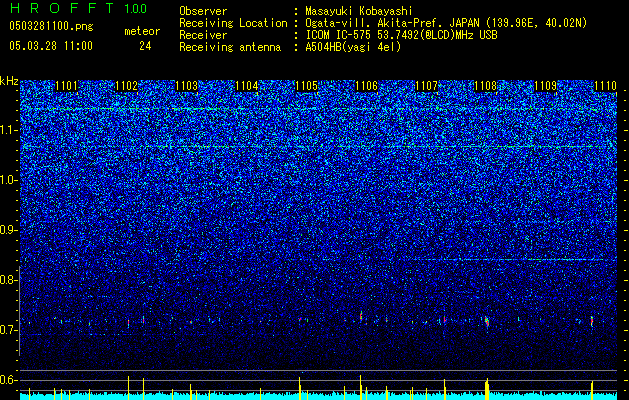Click the meteor echo below 1110
The image size is (629, 400).
click(x=592, y=321)
